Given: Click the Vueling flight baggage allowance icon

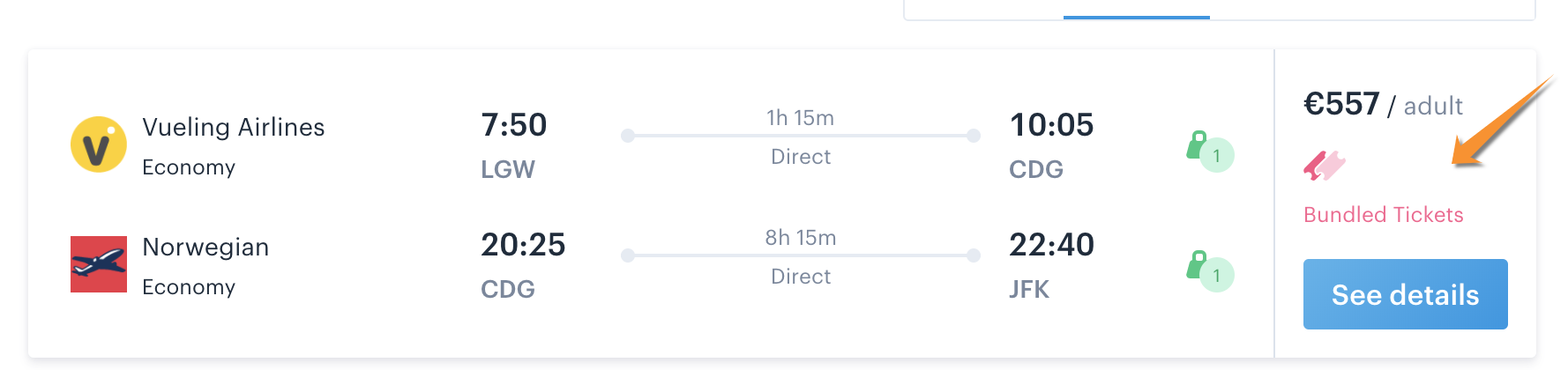Looking at the screenshot, I should [x=1210, y=152].
